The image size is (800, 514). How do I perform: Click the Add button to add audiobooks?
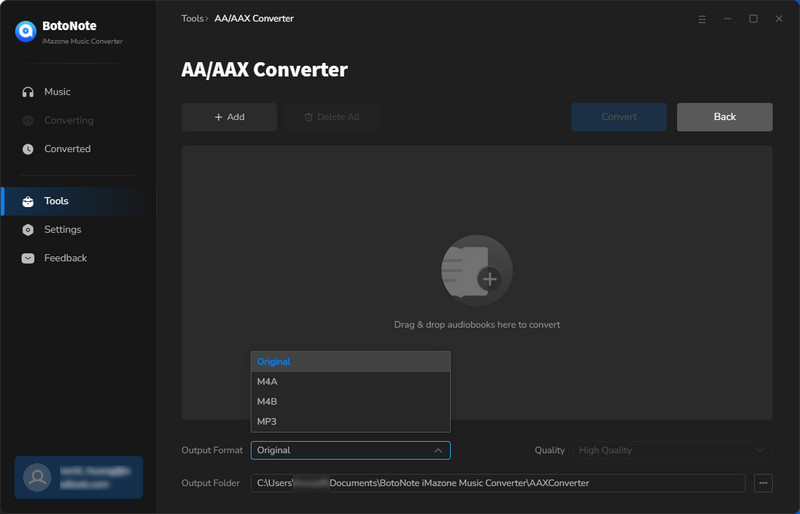[x=229, y=117]
